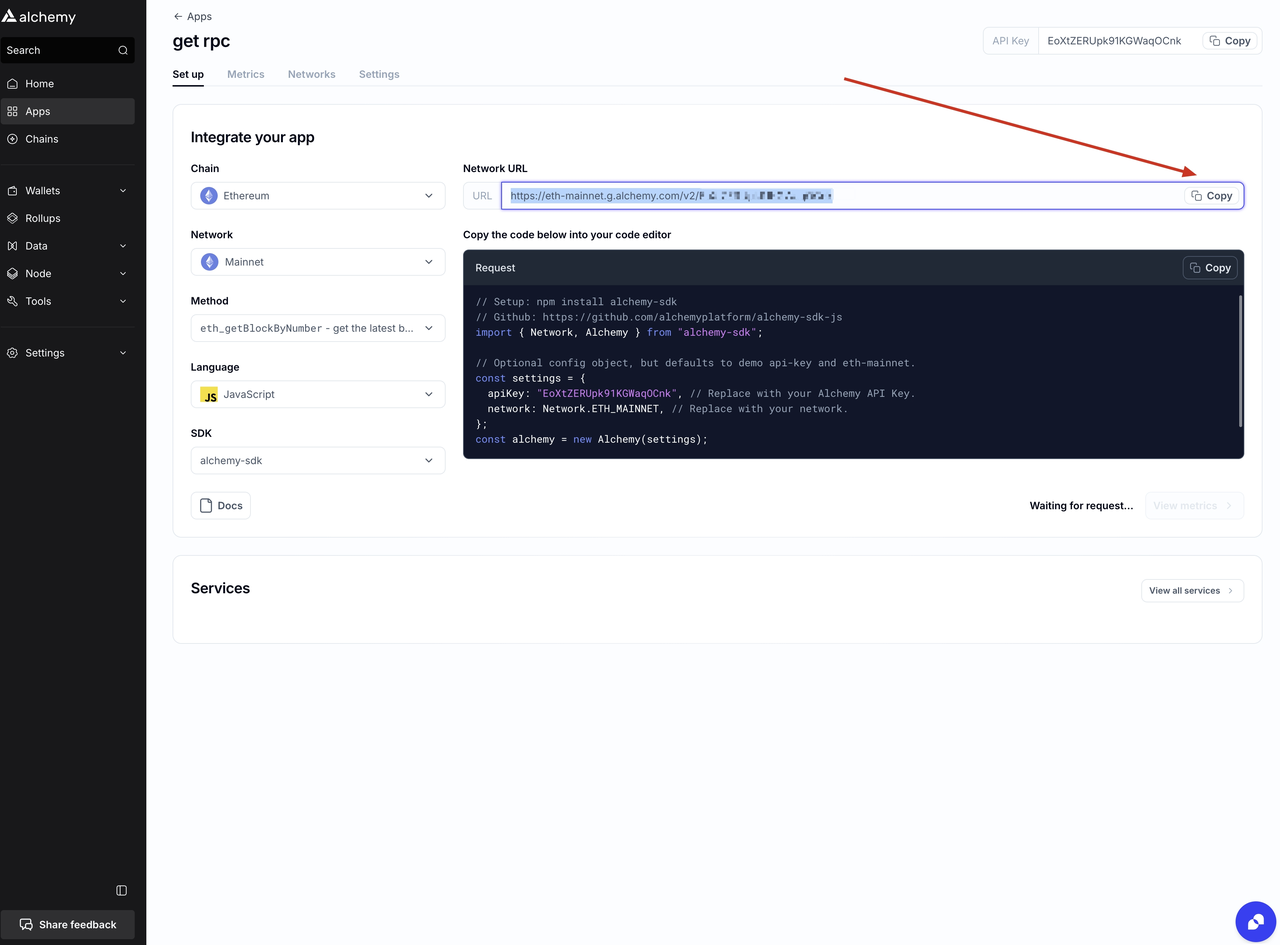Screen dimensions: 1280x945
Task: Copy the Network URL
Action: point(1212,196)
